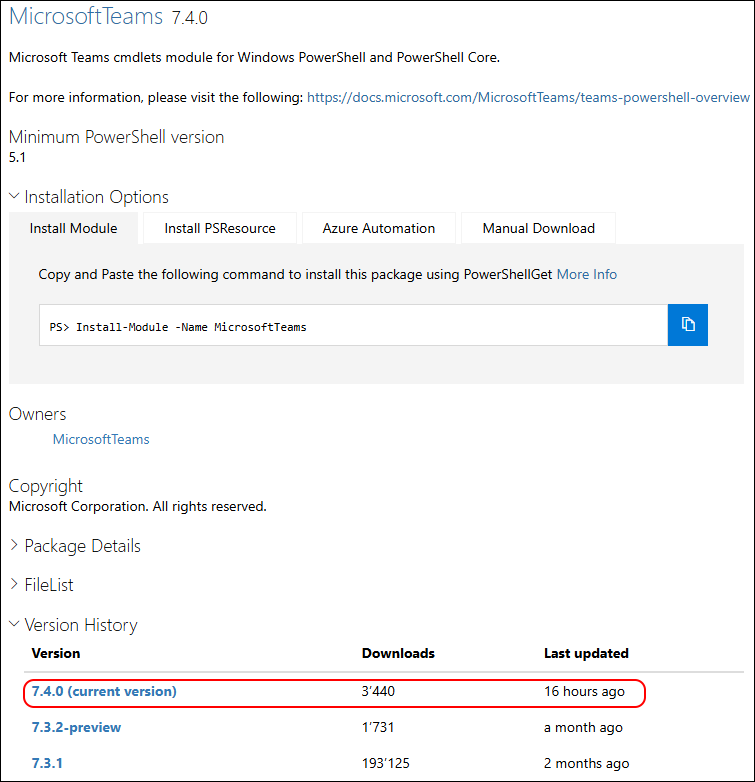Open the Azure Automation tab
The width and height of the screenshot is (755, 782).
379,228
